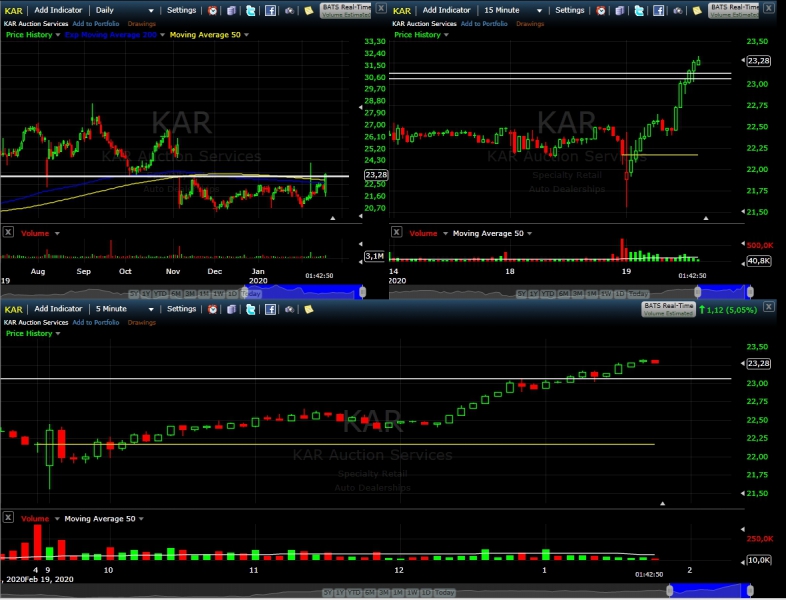Viewport: 786px width, 600px height.
Task: Open the alarm clock alert icon in 15 Minute chart
Action: [601, 11]
